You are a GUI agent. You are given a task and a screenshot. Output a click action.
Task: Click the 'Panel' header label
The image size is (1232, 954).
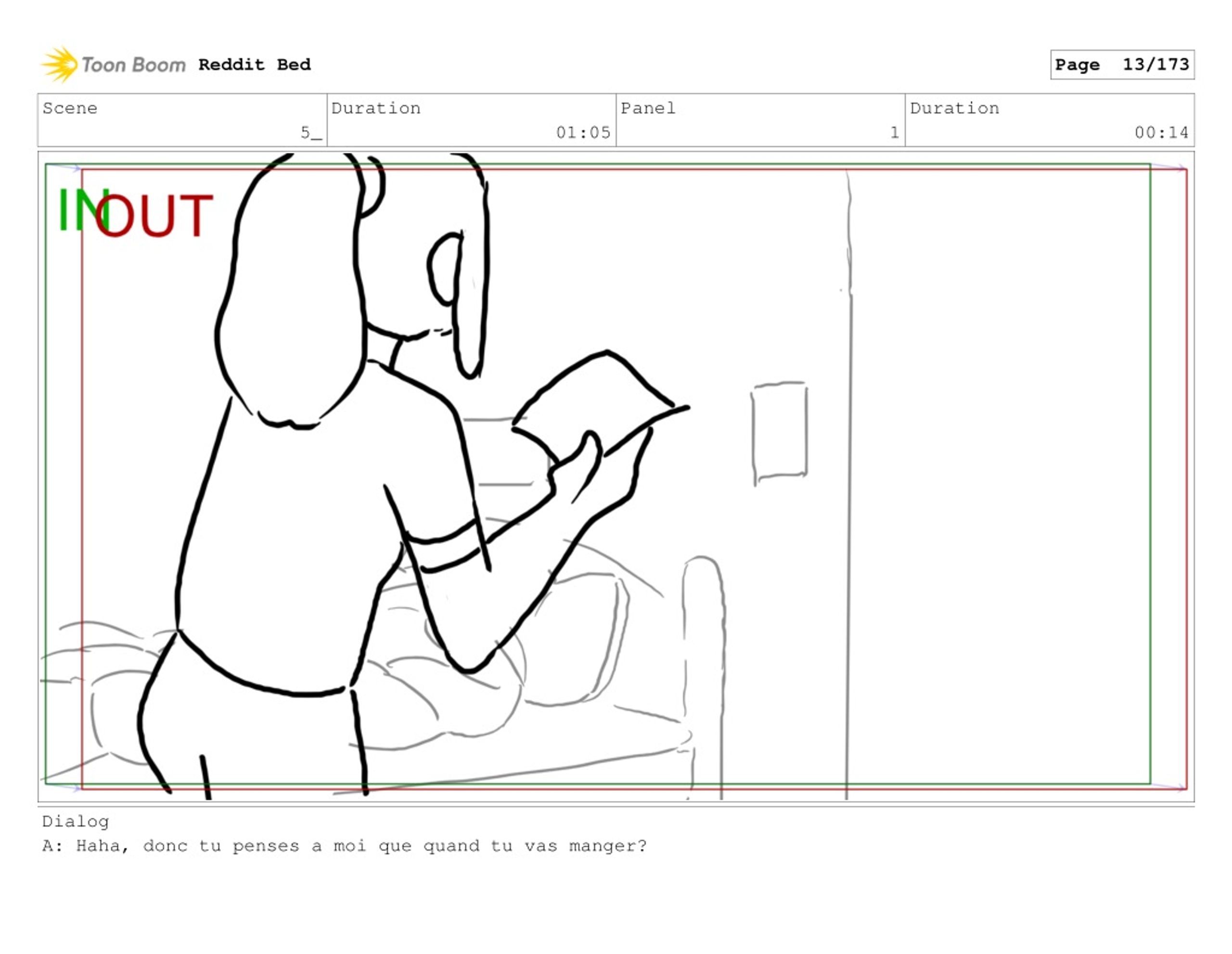click(x=648, y=108)
